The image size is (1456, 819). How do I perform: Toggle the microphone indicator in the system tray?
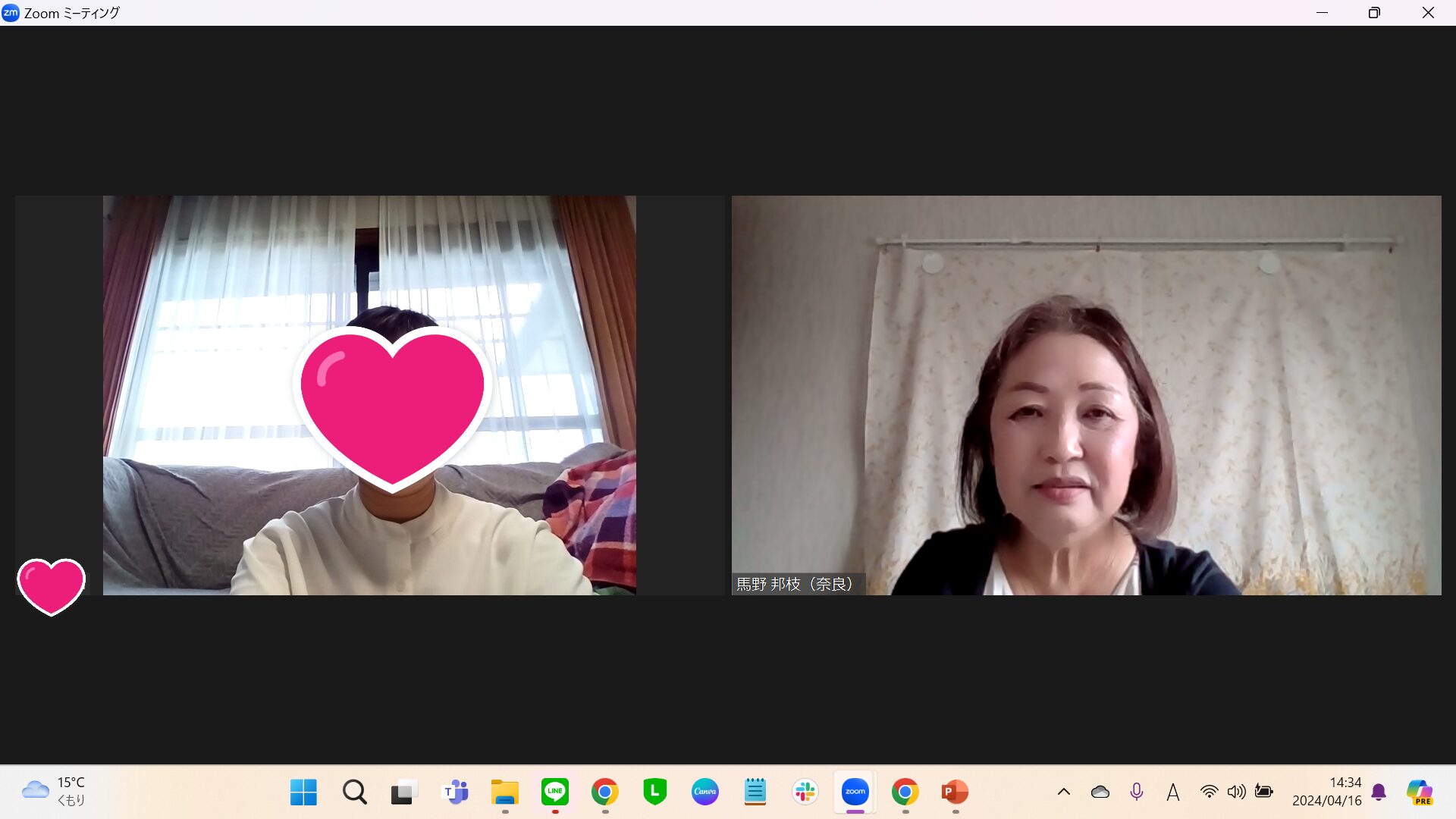(x=1136, y=792)
